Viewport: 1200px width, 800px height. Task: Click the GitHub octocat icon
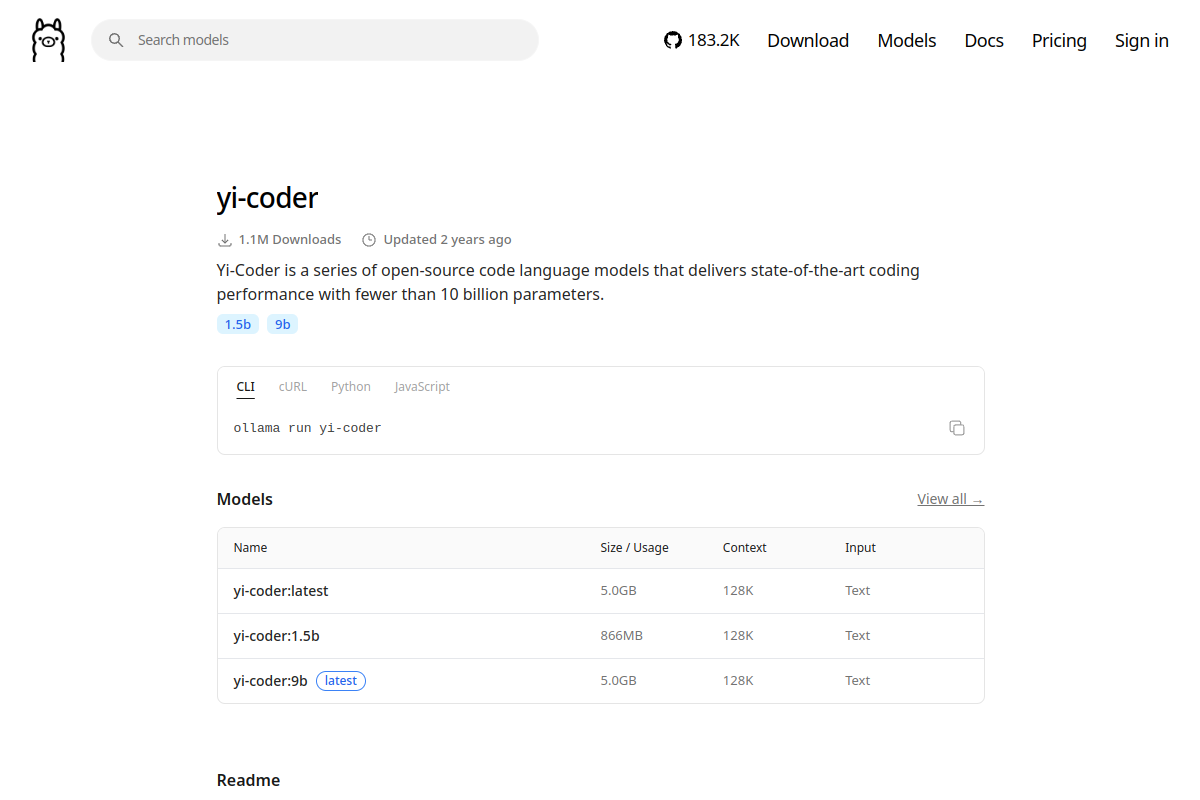click(x=673, y=40)
